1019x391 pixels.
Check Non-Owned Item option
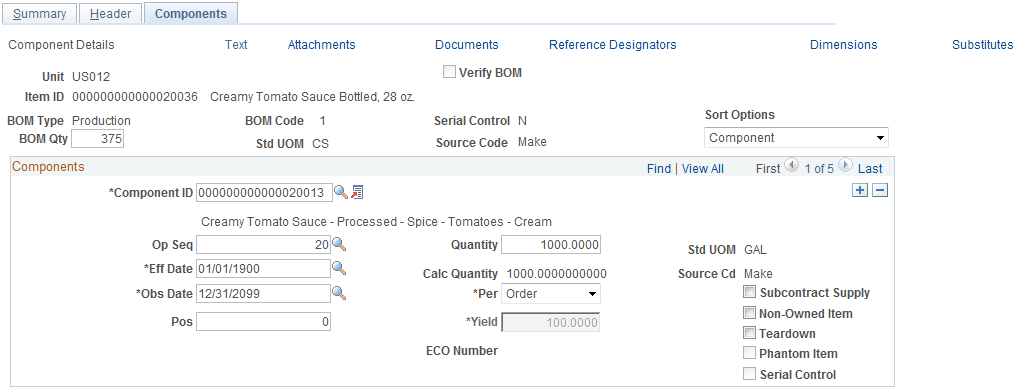click(750, 313)
